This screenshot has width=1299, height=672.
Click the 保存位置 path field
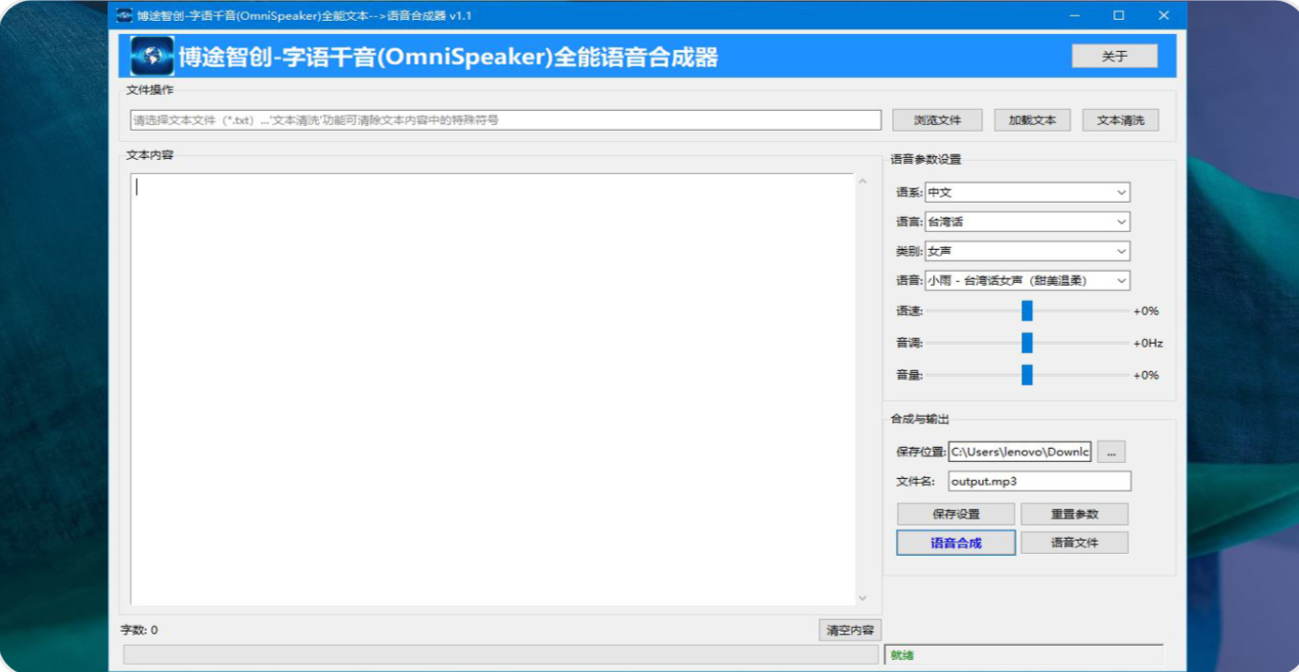coord(1019,452)
